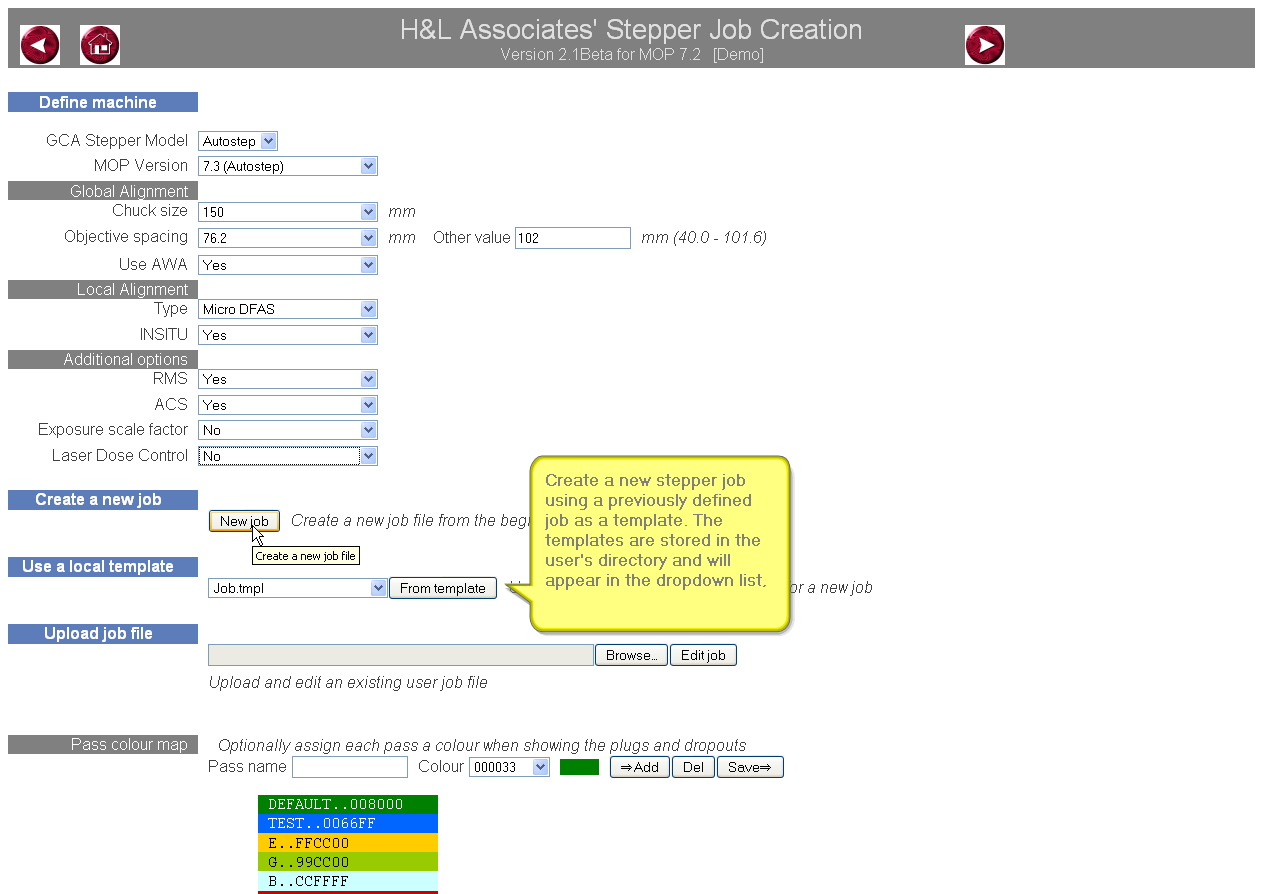
Task: Open the Colour 000033 dropdown
Action: pyautogui.click(x=510, y=767)
